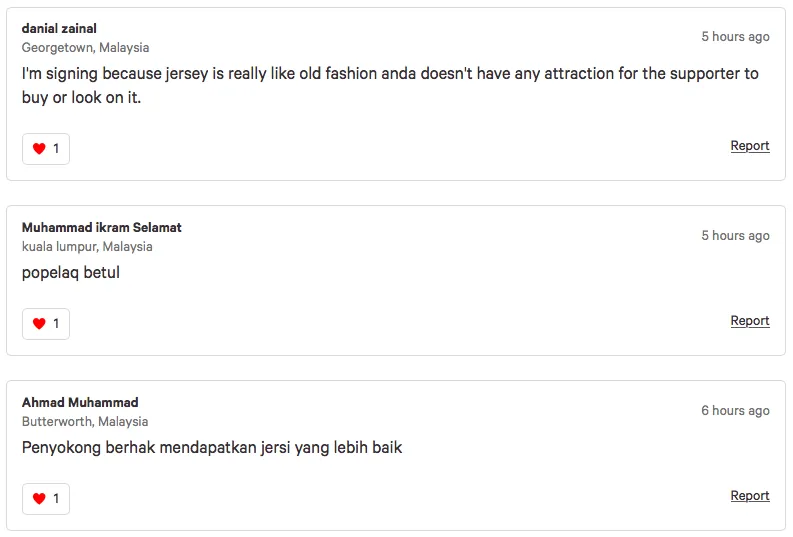Click the like count on Ahmad Muhammad's comment
The width and height of the screenshot is (793, 537).
[56, 499]
